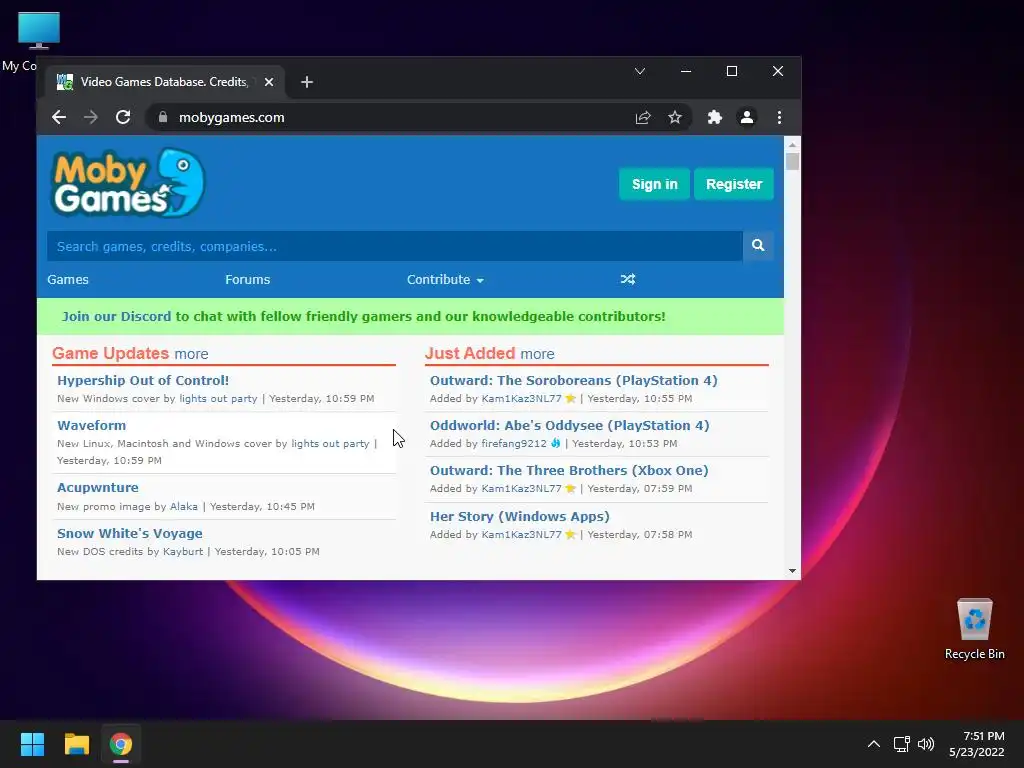Click contributor Alaka link
This screenshot has height=768, width=1024.
click(184, 506)
